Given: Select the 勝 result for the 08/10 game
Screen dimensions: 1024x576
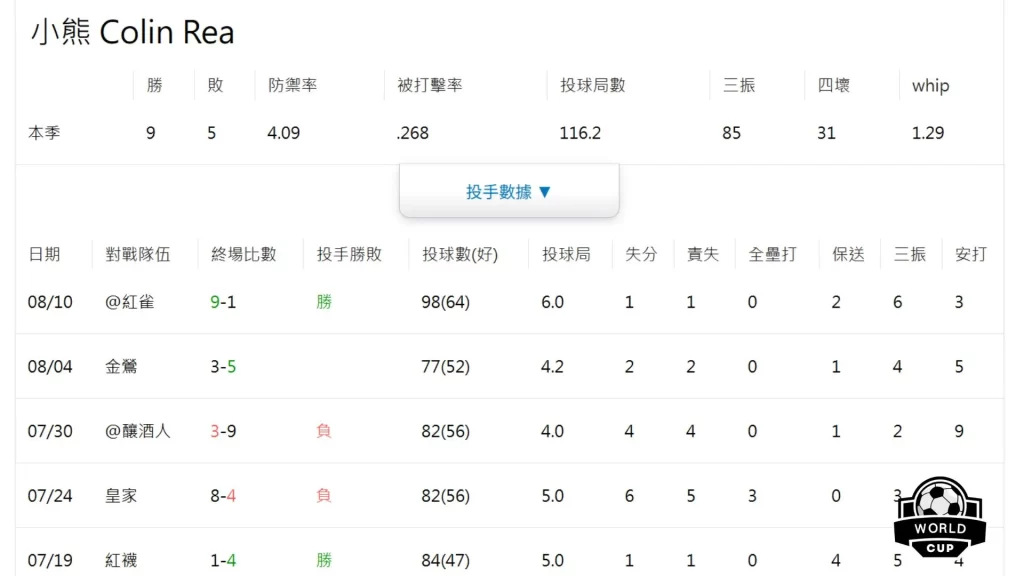Looking at the screenshot, I should click(323, 301).
